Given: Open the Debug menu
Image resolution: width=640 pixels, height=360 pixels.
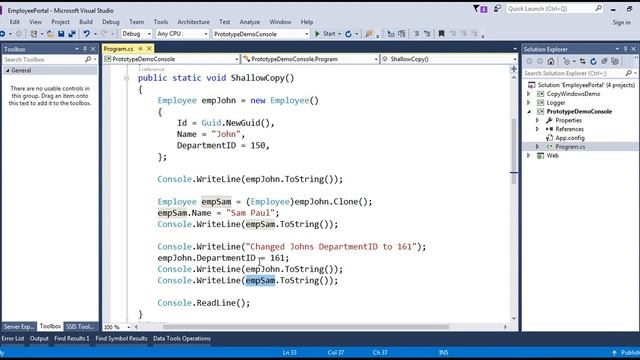Looking at the screenshot, I should (111, 22).
